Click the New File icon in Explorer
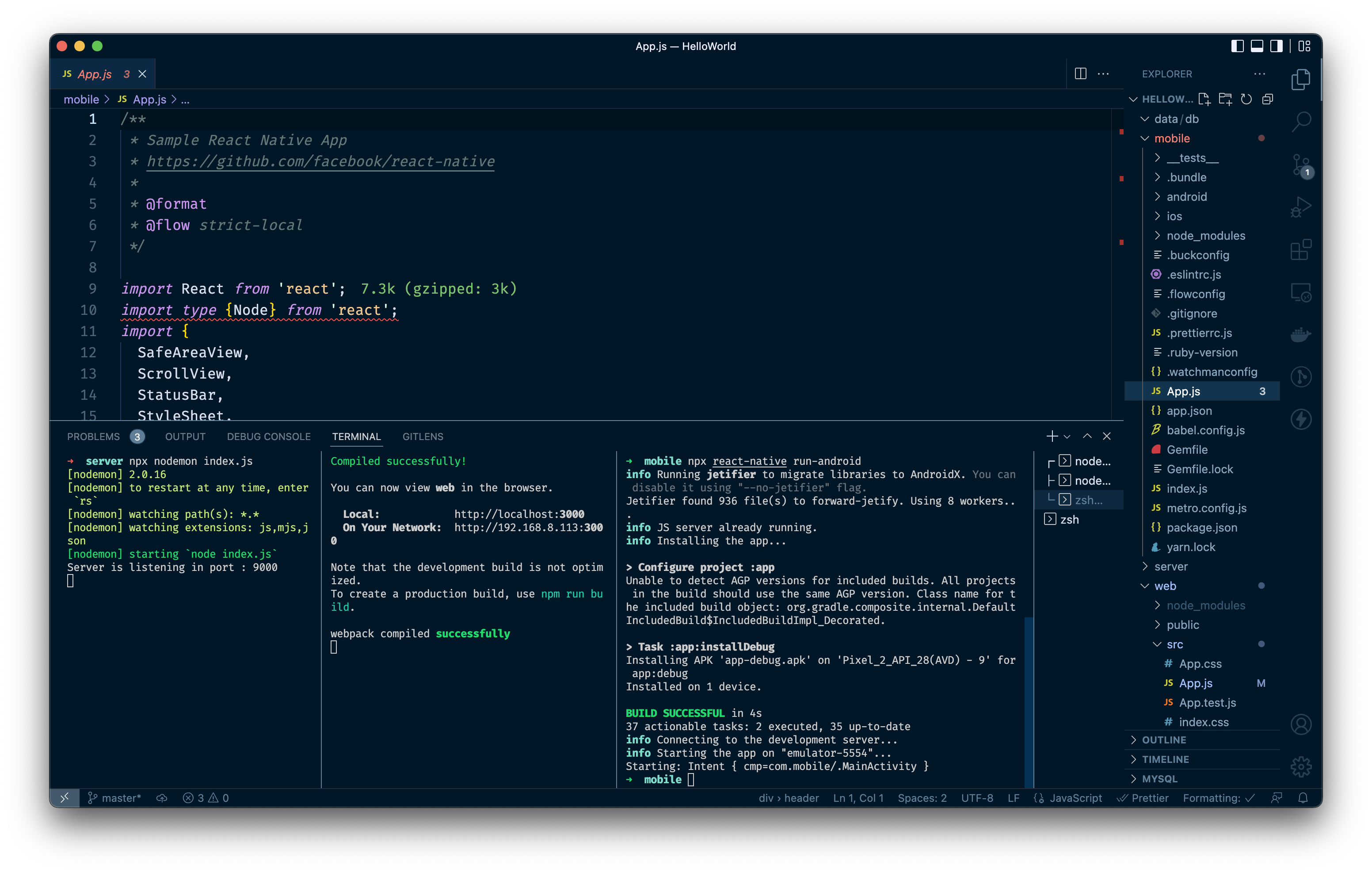This screenshot has height=873, width=1372. point(1204,99)
